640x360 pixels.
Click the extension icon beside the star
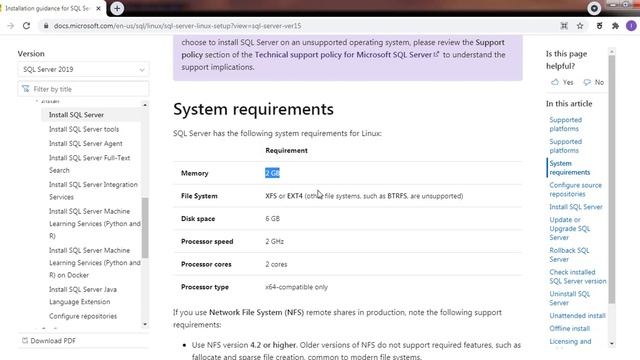[x=599, y=26]
